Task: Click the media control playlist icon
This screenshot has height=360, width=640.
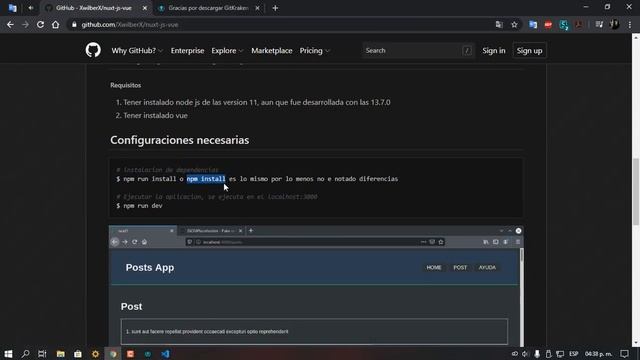Action: [599, 24]
